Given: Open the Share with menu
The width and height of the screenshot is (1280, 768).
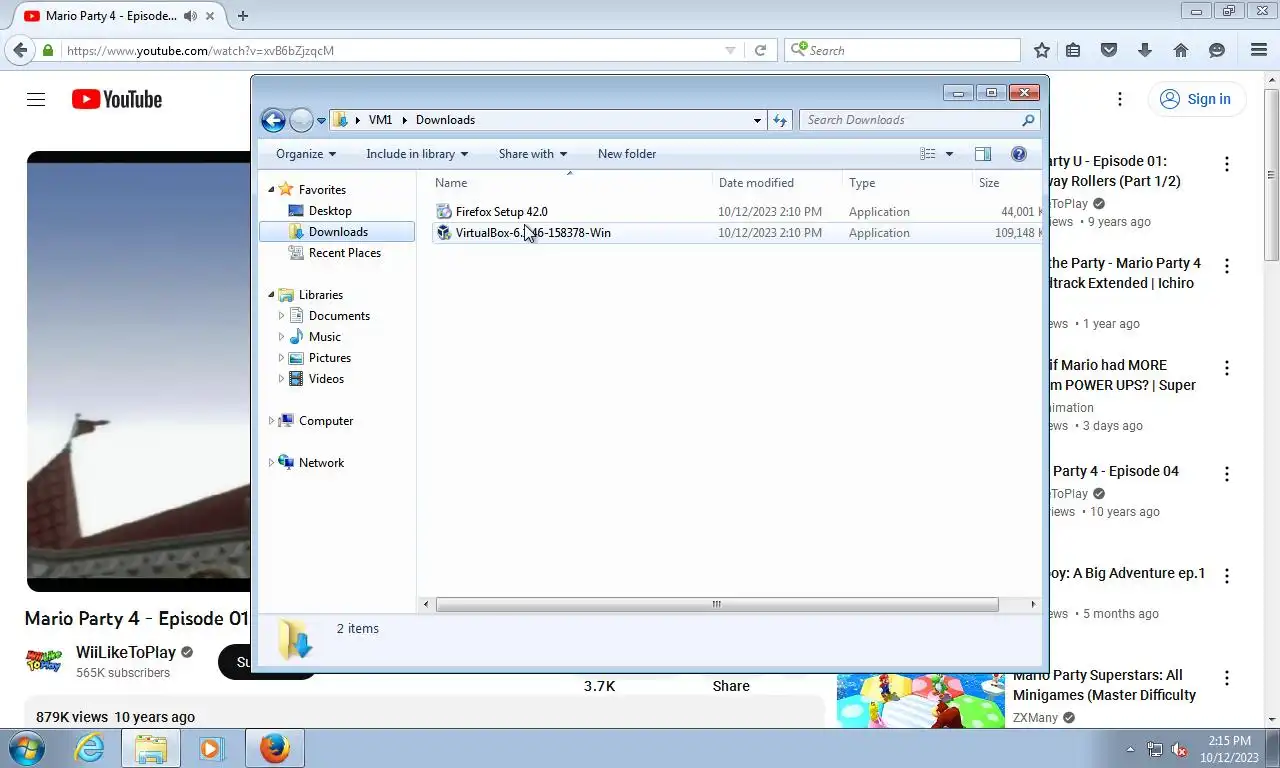Looking at the screenshot, I should pos(532,154).
